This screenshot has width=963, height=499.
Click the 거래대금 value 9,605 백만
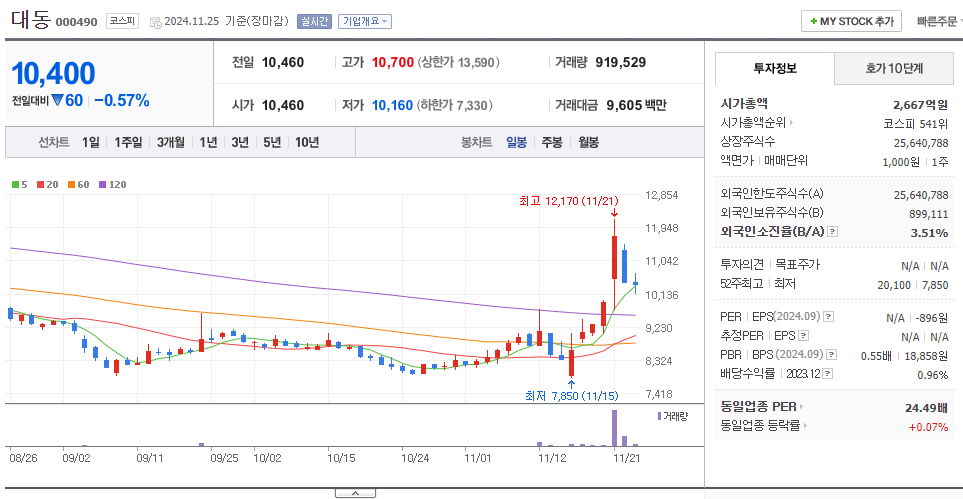click(x=636, y=105)
